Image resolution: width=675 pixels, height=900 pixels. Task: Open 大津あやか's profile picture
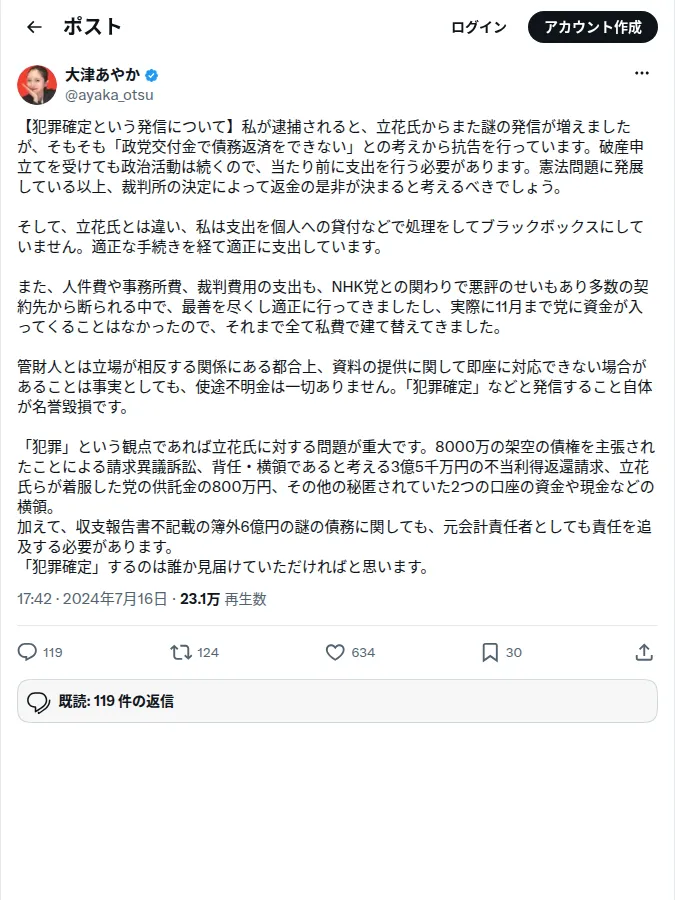37,85
